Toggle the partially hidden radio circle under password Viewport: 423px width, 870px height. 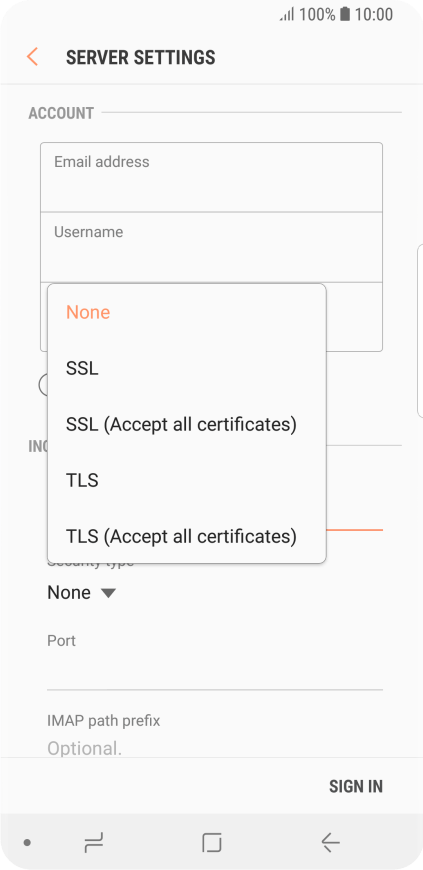tap(43, 385)
